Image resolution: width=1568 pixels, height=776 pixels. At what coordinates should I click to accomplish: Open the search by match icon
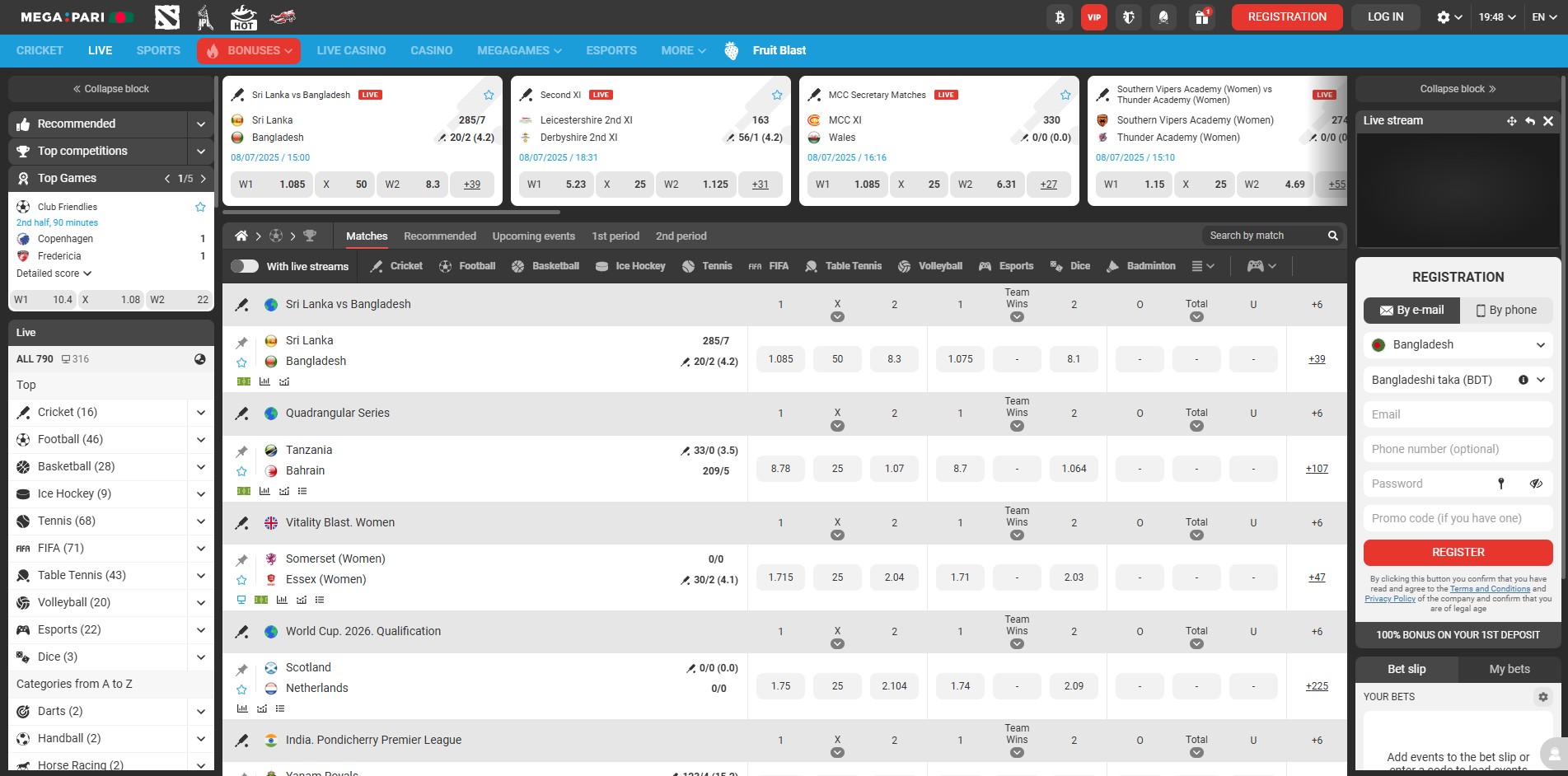(1332, 236)
